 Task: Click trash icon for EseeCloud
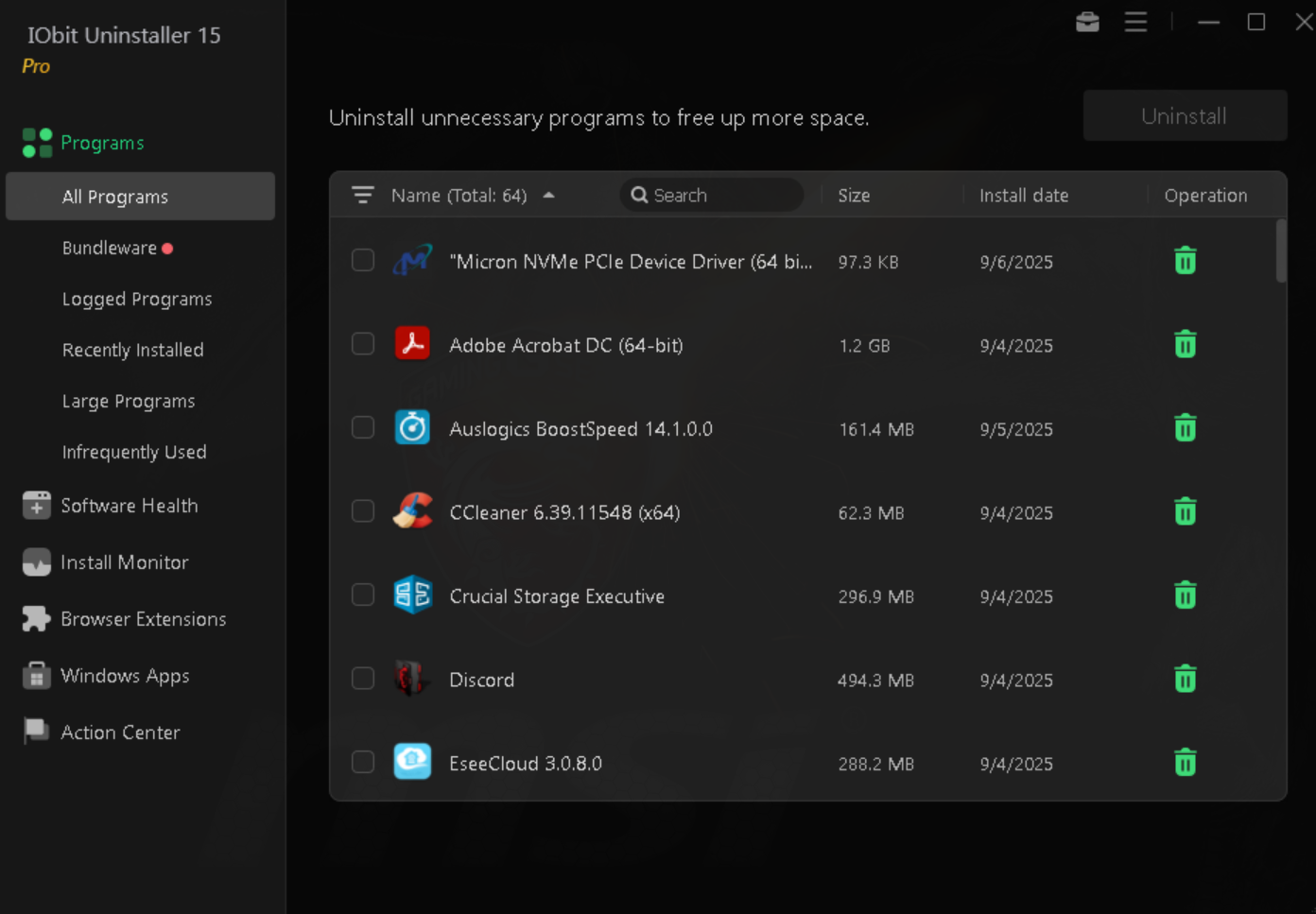click(x=1185, y=763)
